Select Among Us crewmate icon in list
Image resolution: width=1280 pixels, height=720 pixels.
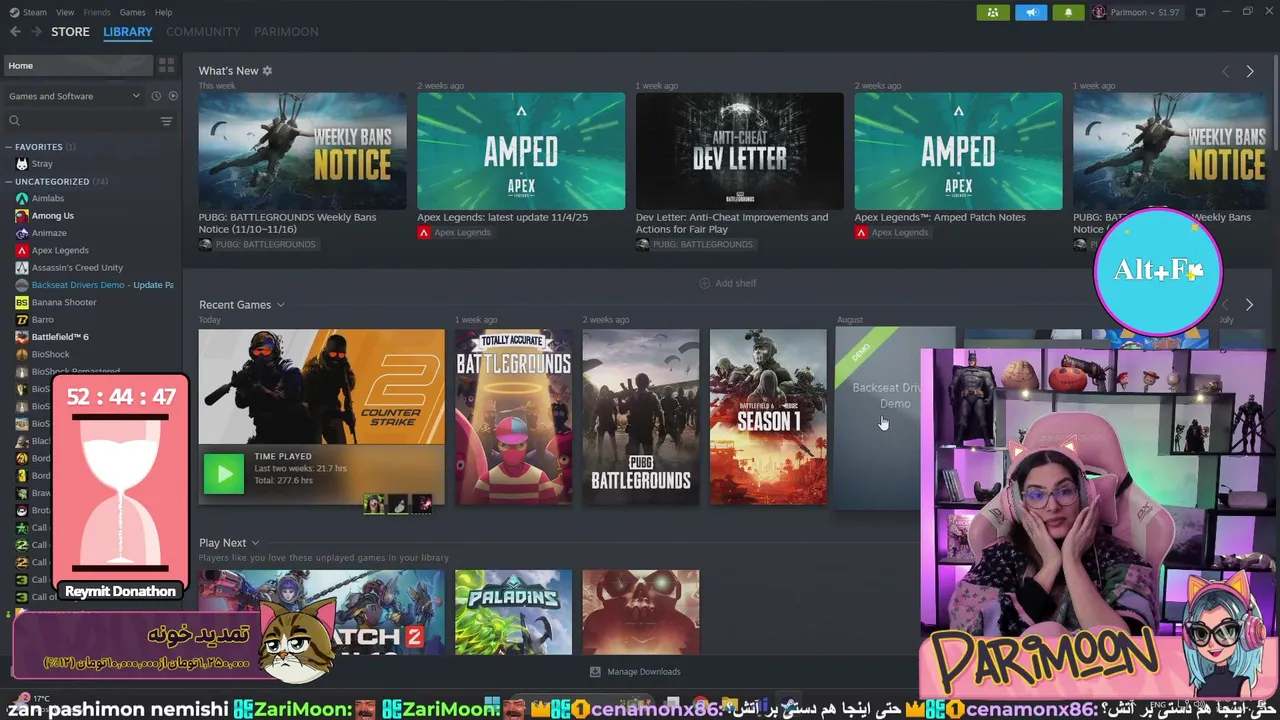pos(22,216)
